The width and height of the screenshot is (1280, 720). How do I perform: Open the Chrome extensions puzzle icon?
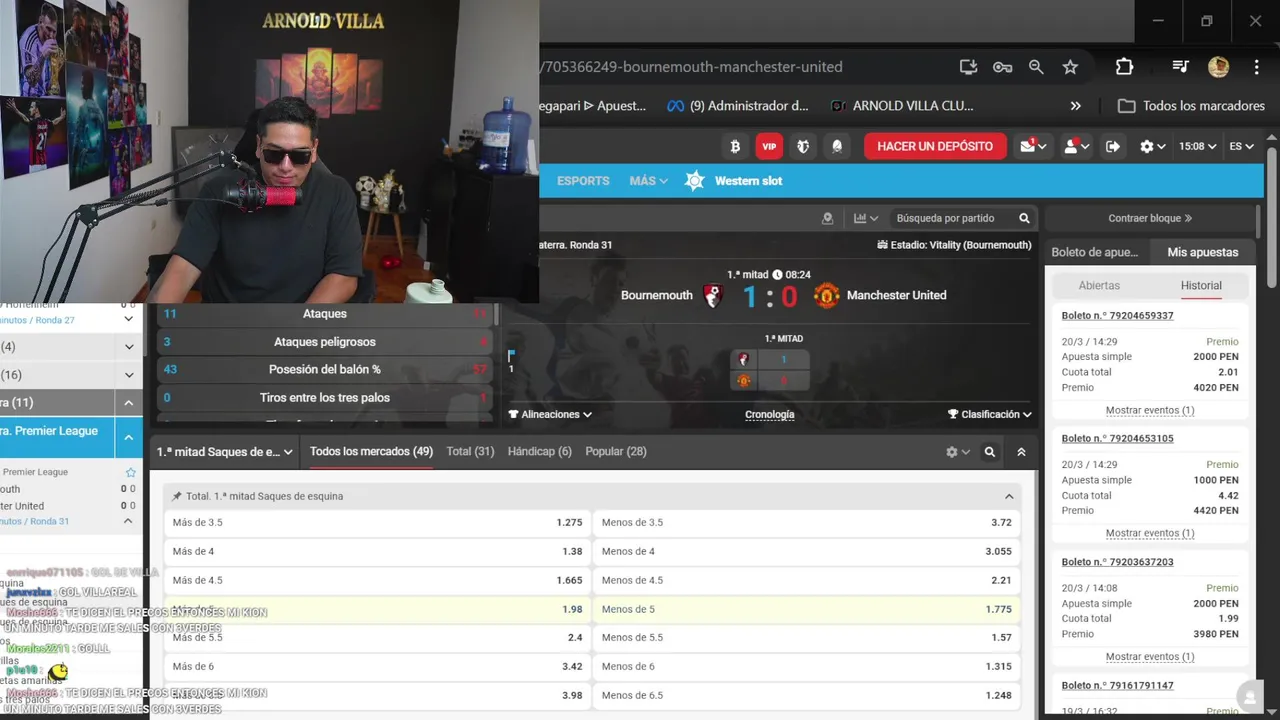pos(1124,67)
